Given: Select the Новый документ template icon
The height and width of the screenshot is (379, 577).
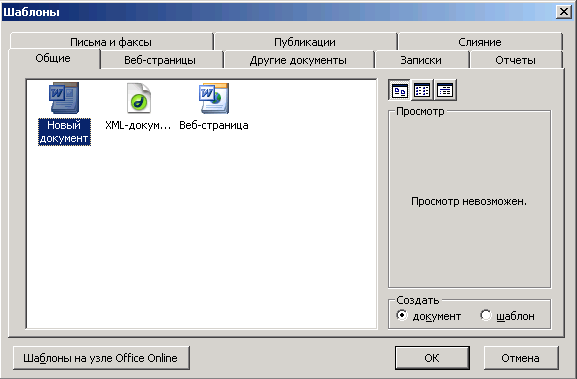Looking at the screenshot, I should [x=64, y=98].
